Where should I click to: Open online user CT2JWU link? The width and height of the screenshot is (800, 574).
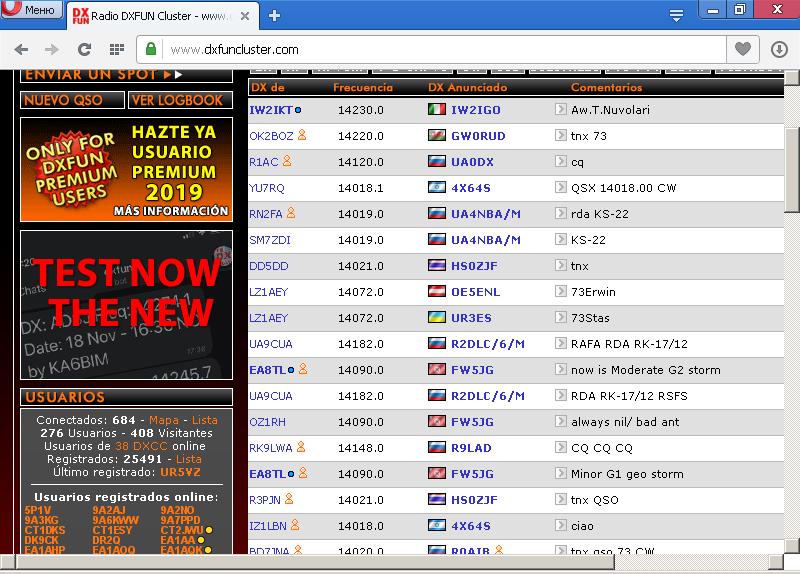pos(182,530)
